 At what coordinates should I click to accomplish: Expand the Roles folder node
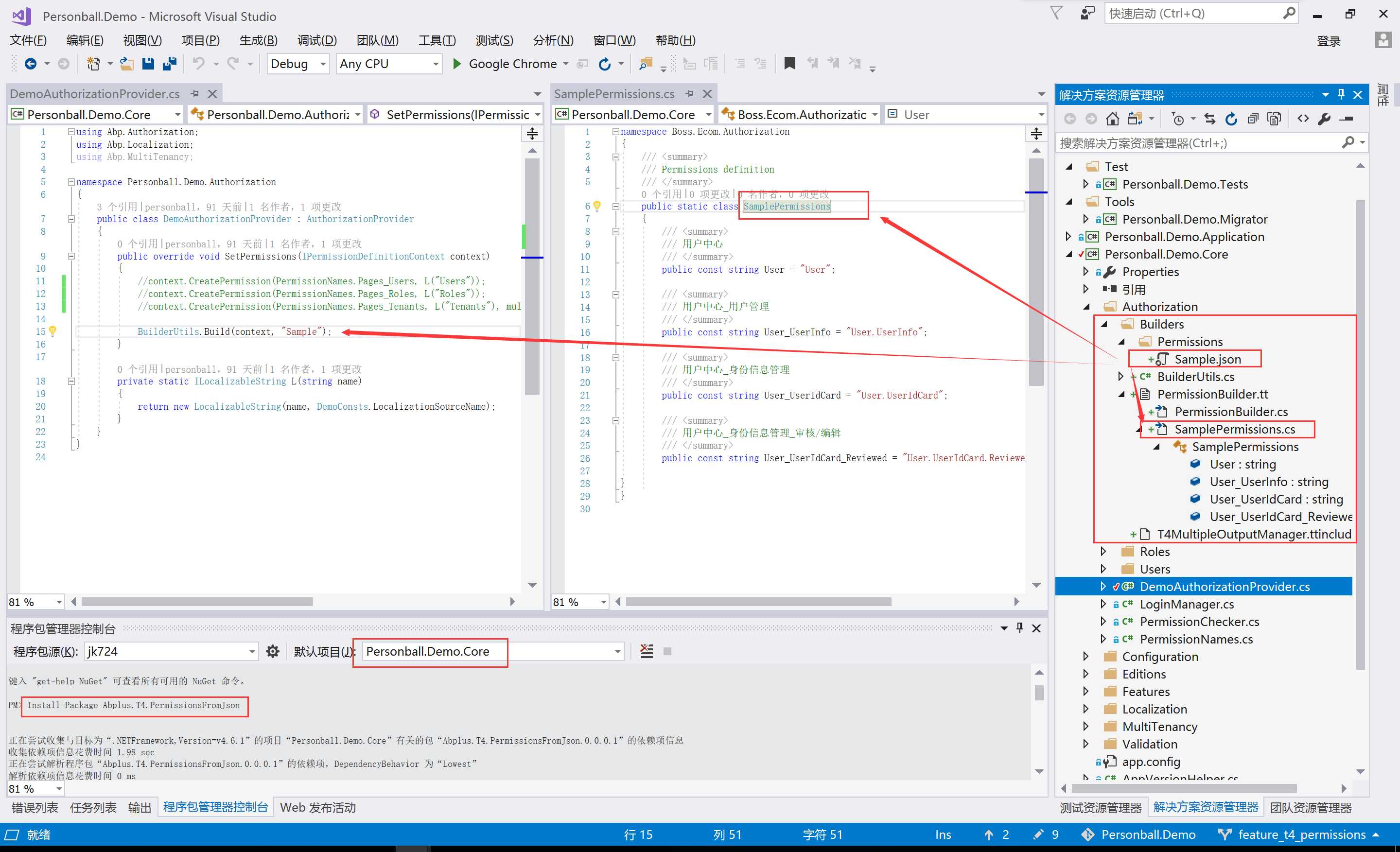(x=1103, y=552)
